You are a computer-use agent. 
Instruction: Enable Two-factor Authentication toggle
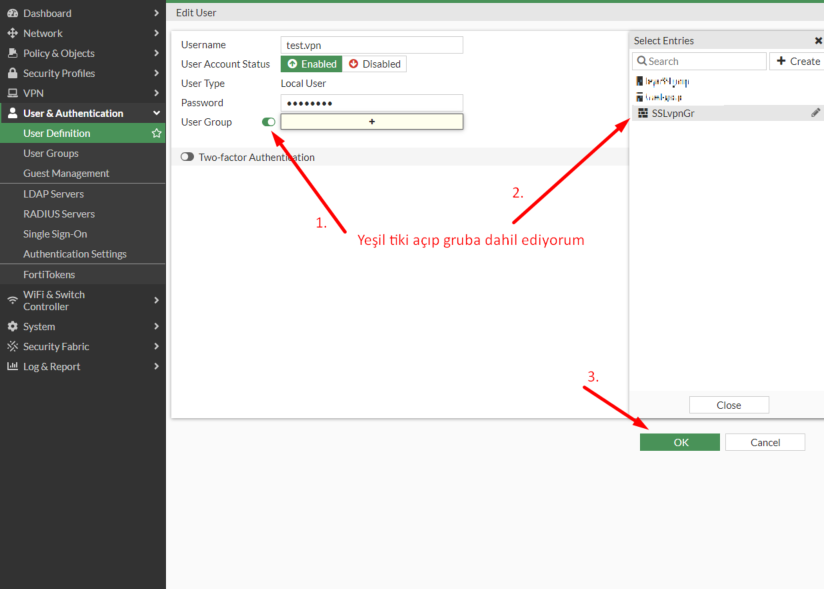(187, 157)
